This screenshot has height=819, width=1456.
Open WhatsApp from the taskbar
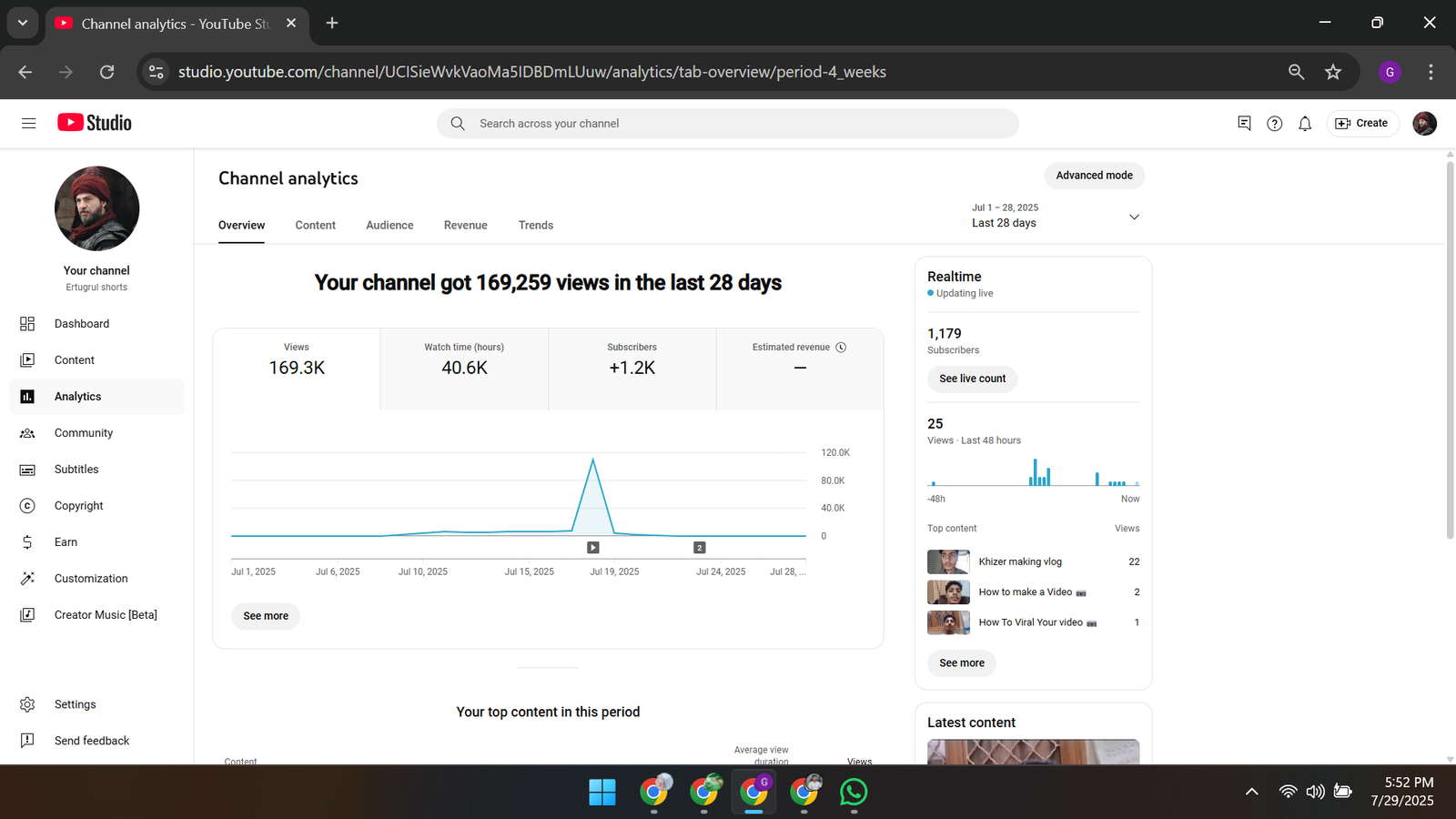853,792
